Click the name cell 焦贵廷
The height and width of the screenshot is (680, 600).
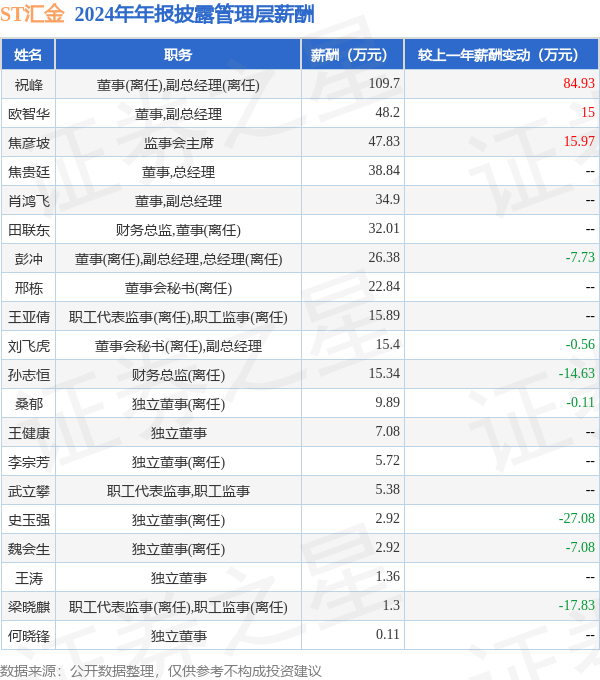(29, 172)
